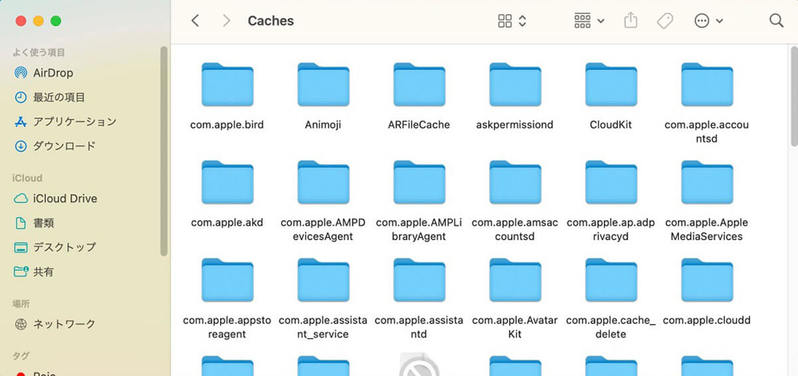The image size is (798, 376).
Task: Minimize window with the yellow button
Action: [38, 21]
